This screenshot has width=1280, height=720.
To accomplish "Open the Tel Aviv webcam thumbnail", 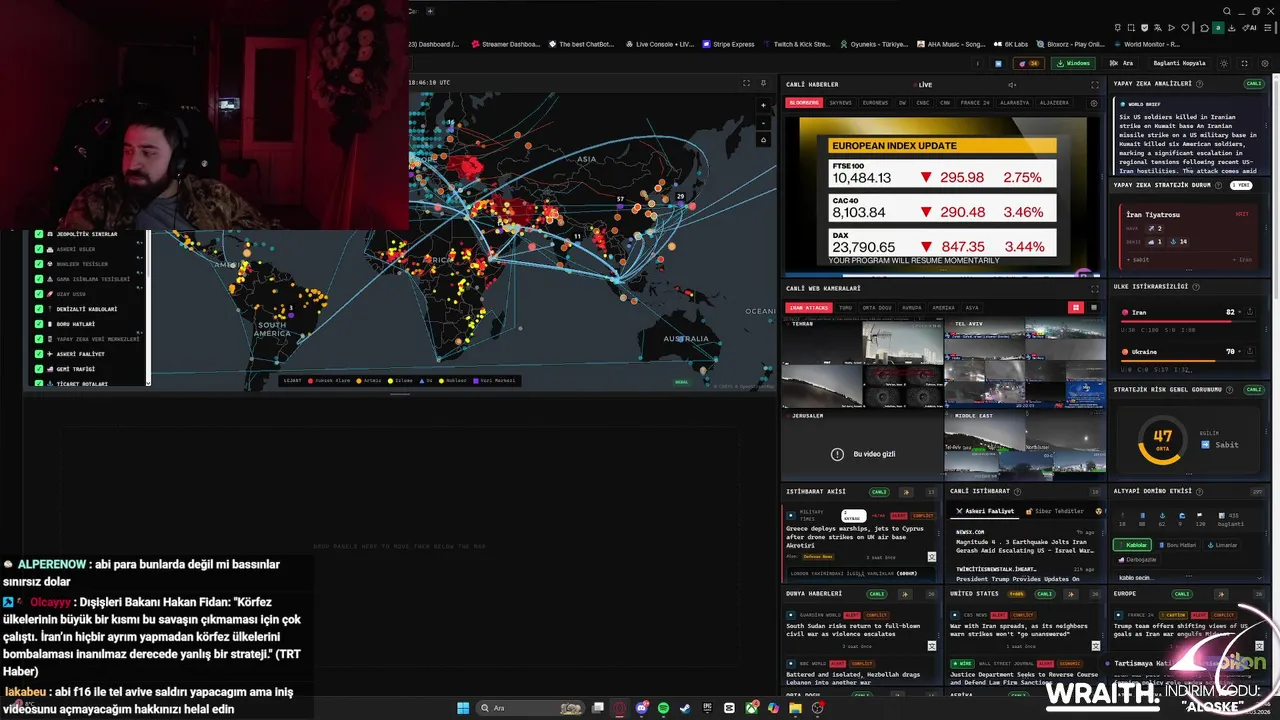I will [1025, 363].
